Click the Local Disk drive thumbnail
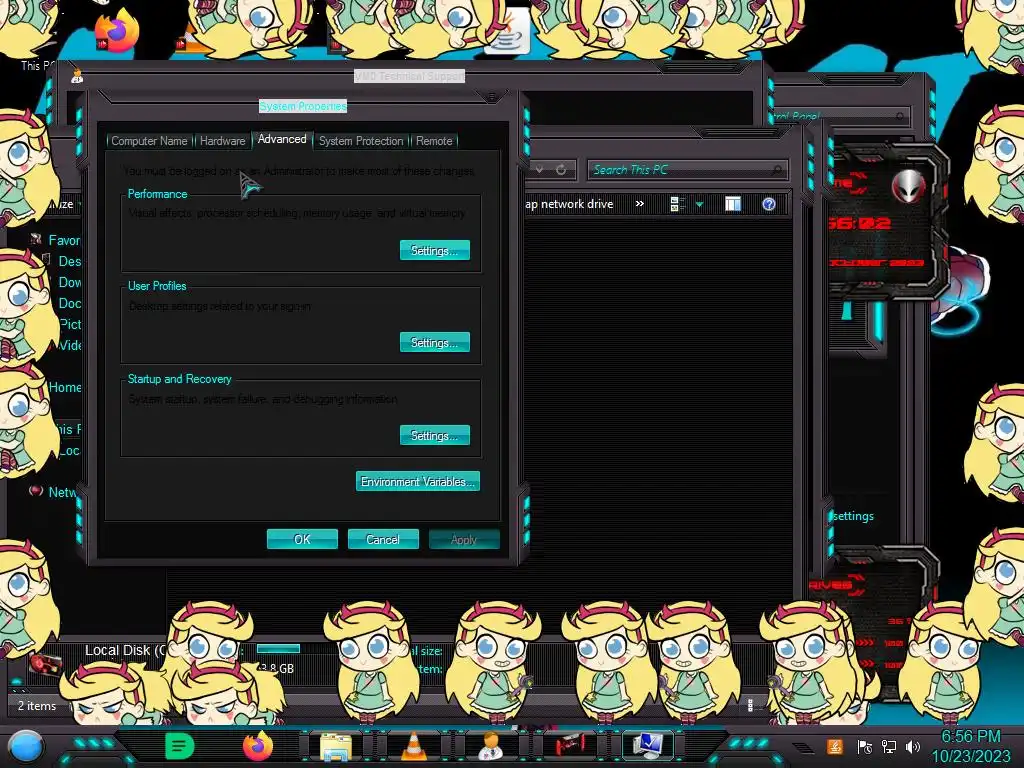 point(45,664)
